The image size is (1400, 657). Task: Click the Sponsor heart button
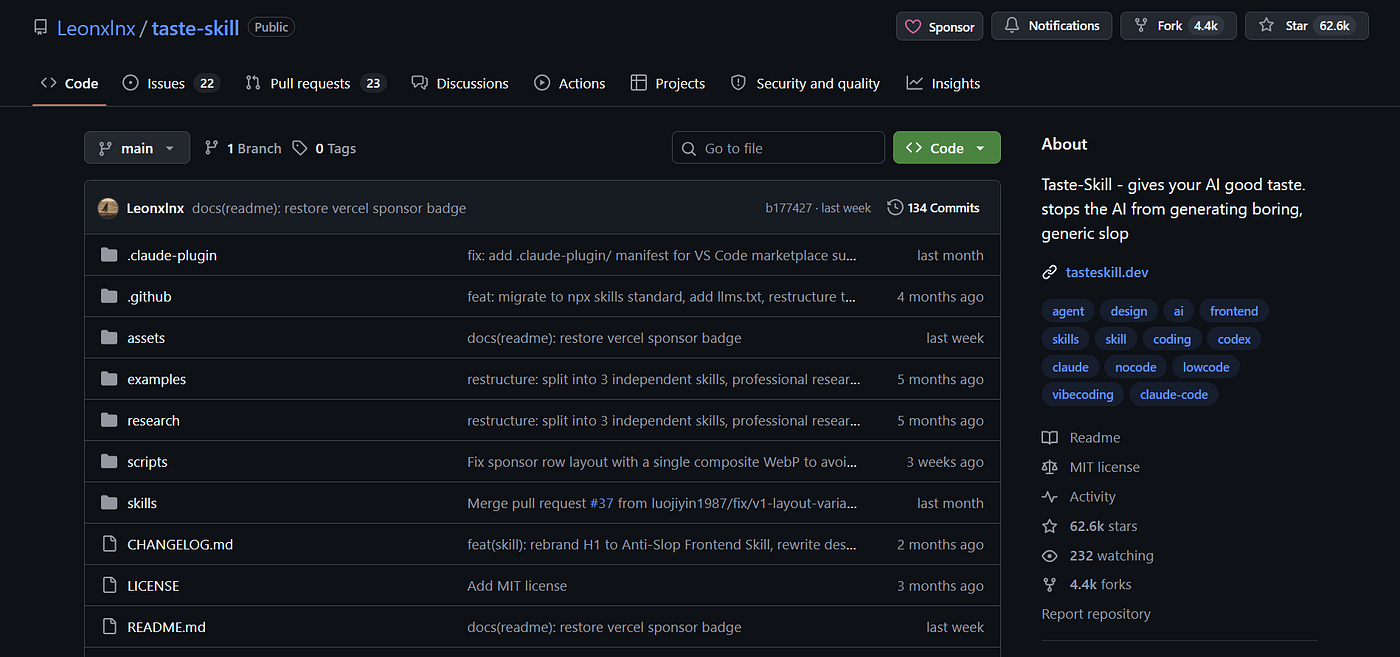click(x=940, y=26)
